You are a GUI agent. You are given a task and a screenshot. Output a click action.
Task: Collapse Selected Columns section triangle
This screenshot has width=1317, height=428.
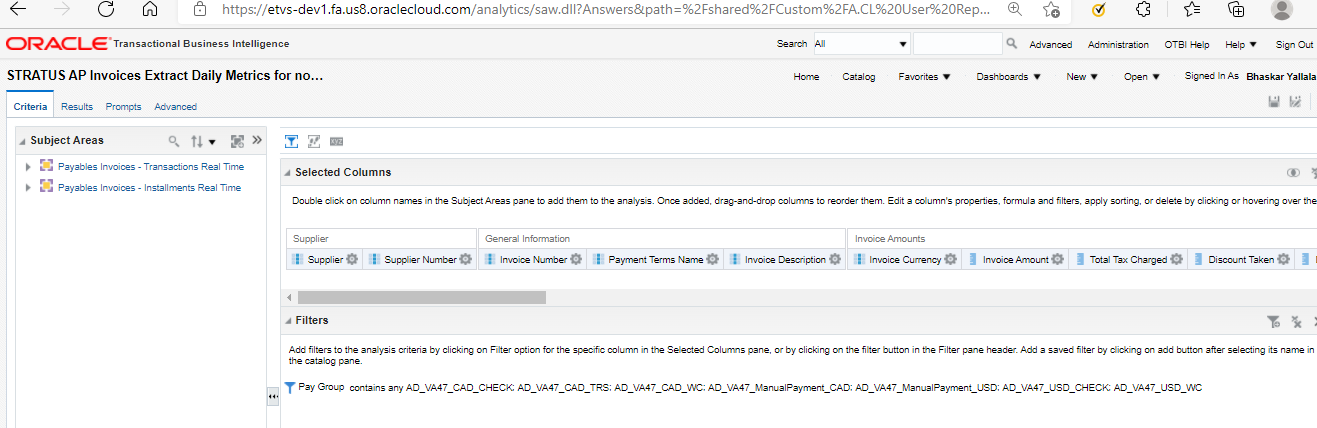coord(287,173)
